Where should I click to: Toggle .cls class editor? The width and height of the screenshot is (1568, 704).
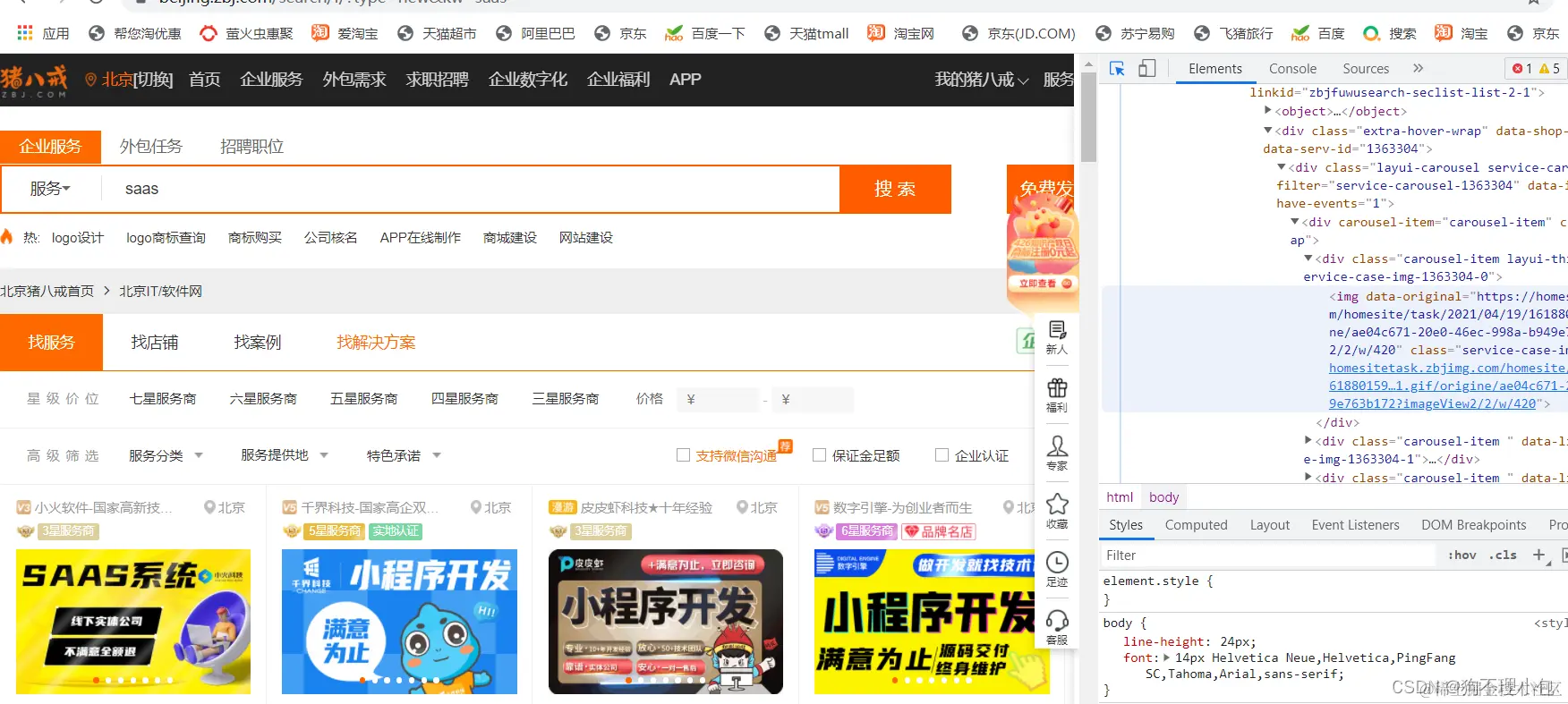click(1503, 555)
